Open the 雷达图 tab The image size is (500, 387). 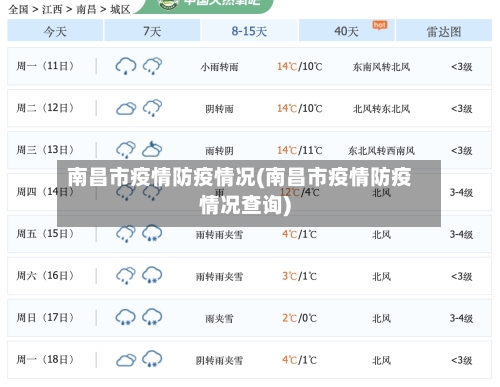444,30
